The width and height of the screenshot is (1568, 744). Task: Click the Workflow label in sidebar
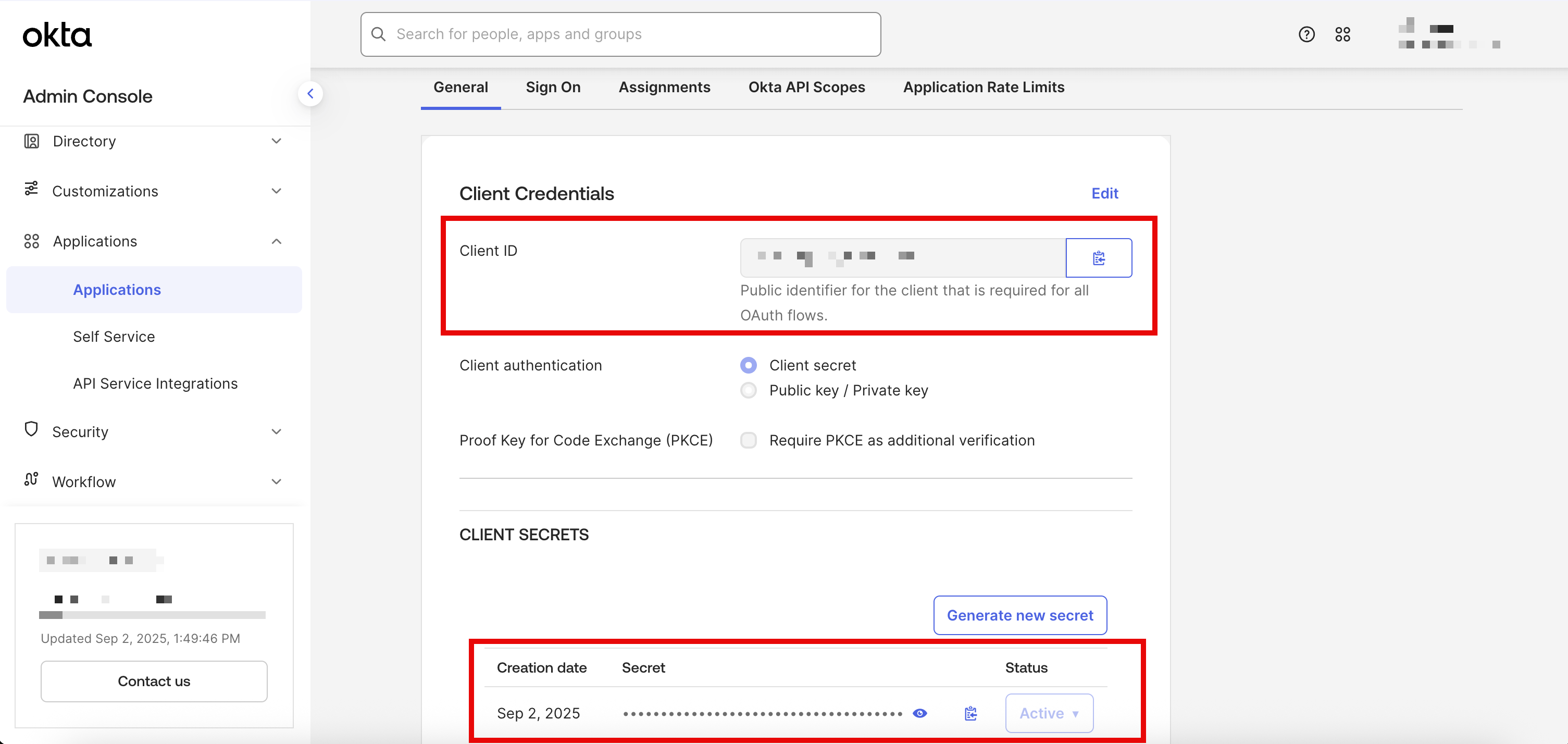coord(84,481)
